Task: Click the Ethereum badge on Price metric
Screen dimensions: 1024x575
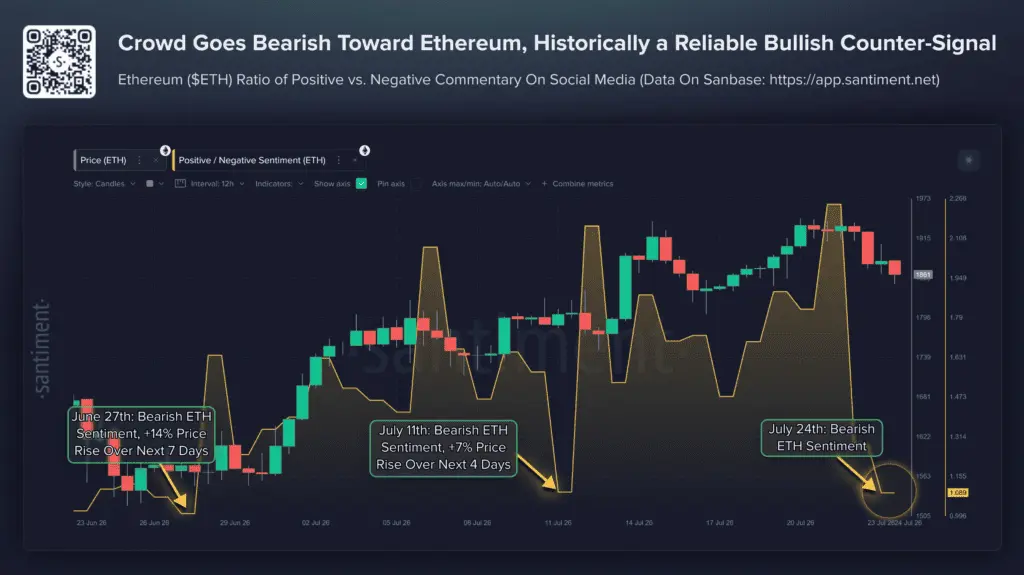Action: (165, 151)
